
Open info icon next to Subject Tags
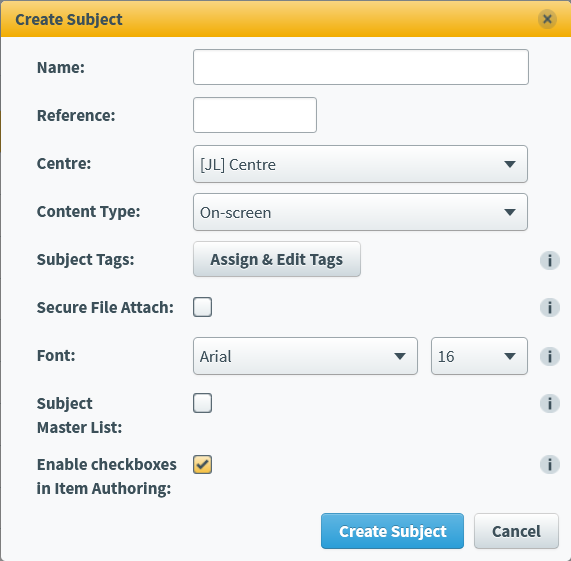click(550, 260)
